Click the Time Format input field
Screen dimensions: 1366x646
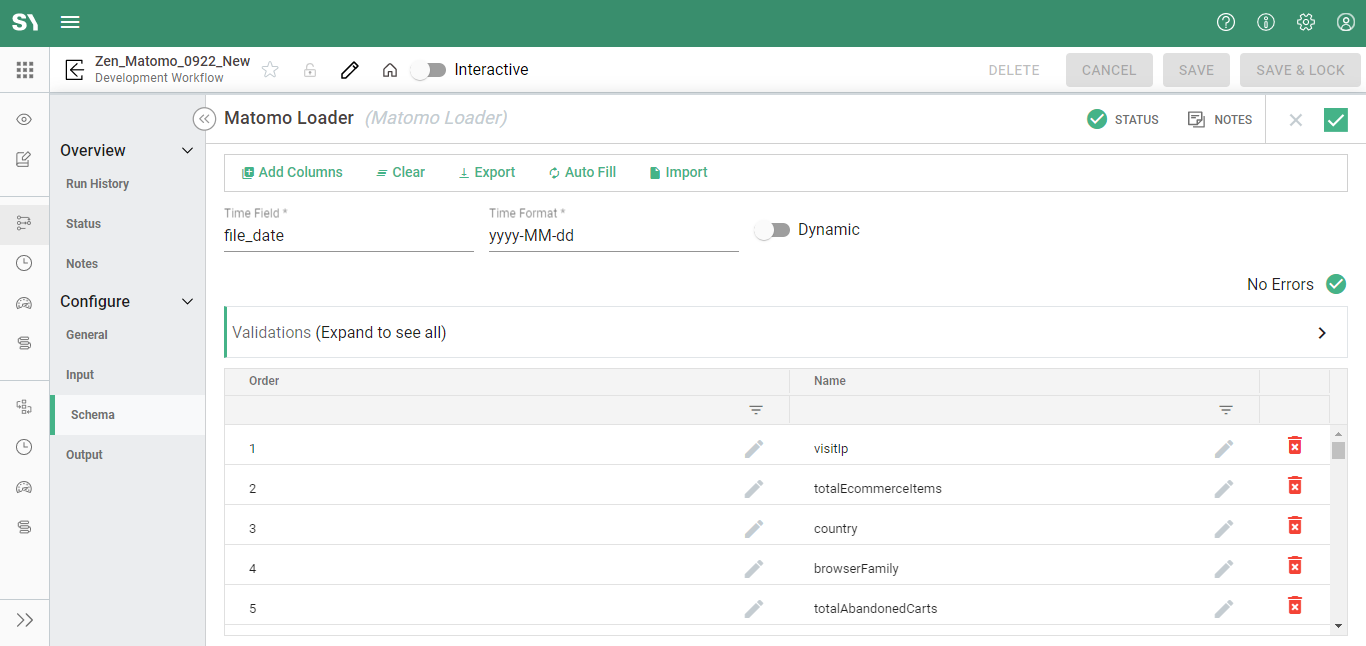(x=613, y=237)
